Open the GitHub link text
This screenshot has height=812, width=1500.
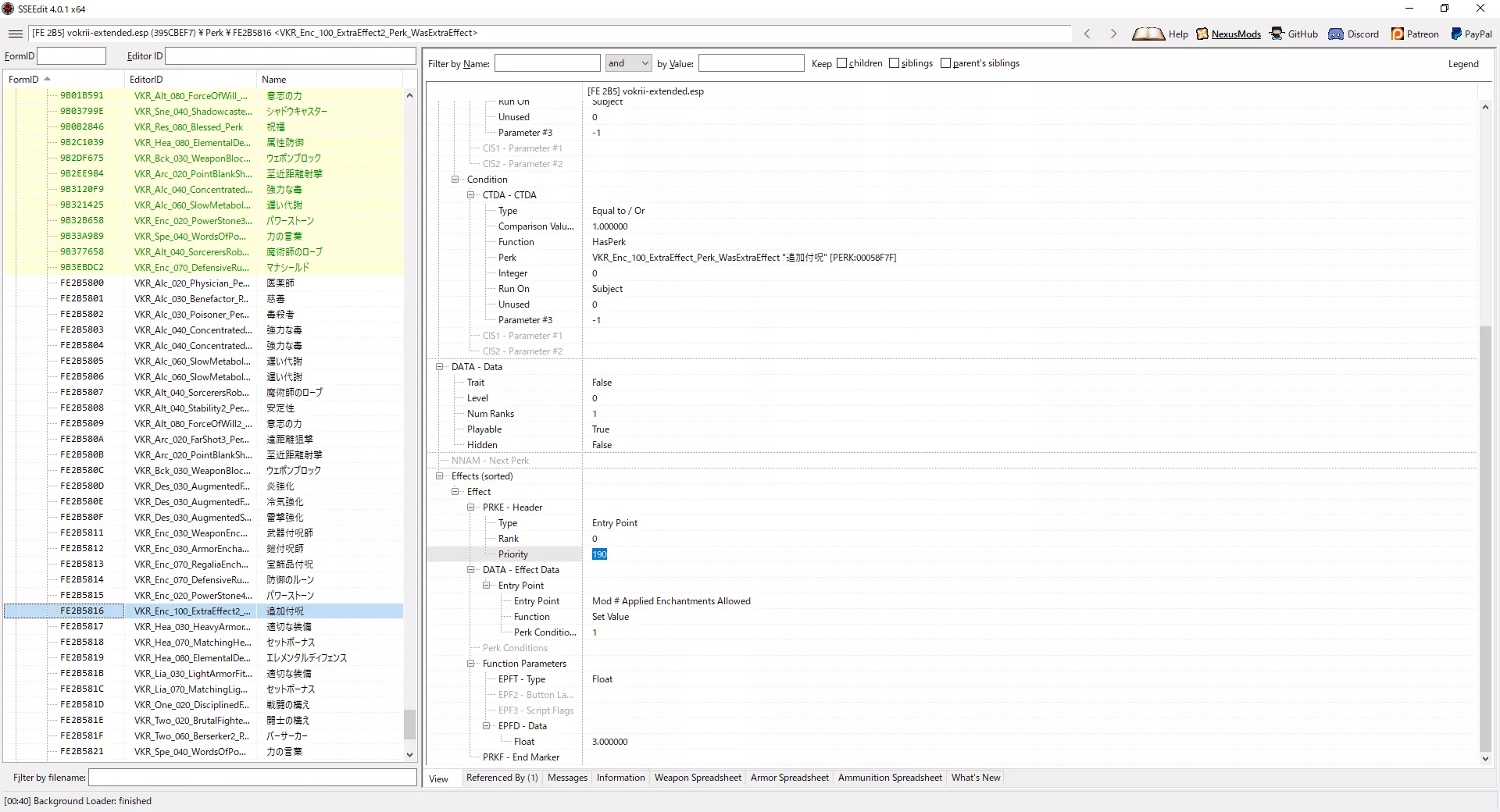[1302, 34]
